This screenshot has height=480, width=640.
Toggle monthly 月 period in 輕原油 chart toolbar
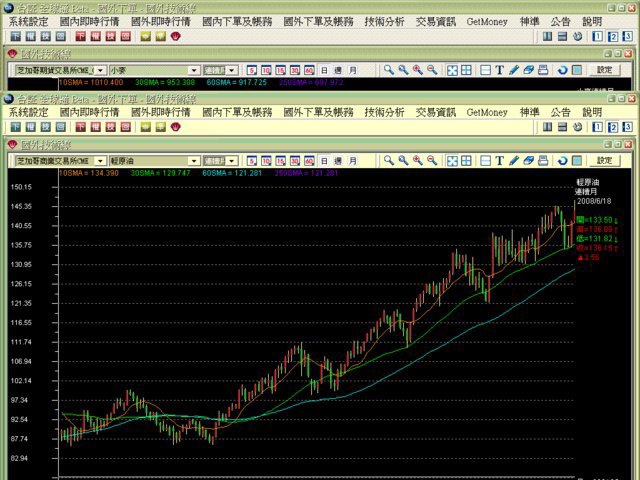[353, 161]
